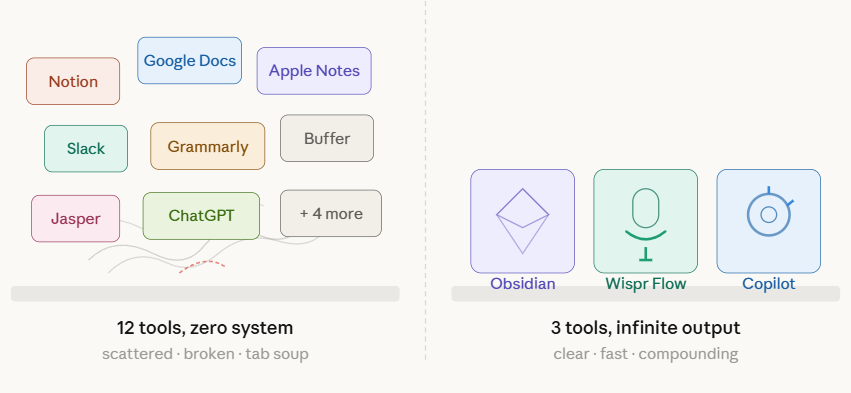851x393 pixels.
Task: Click the Obsidian crystal icon
Action: [x=522, y=221]
